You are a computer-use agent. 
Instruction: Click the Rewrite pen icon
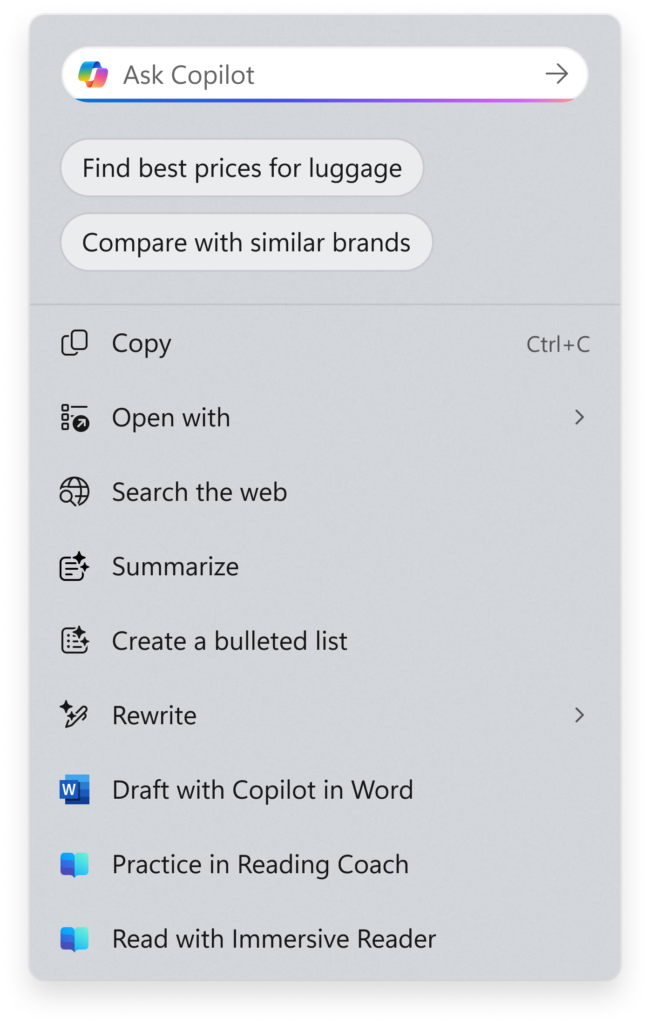(x=74, y=715)
